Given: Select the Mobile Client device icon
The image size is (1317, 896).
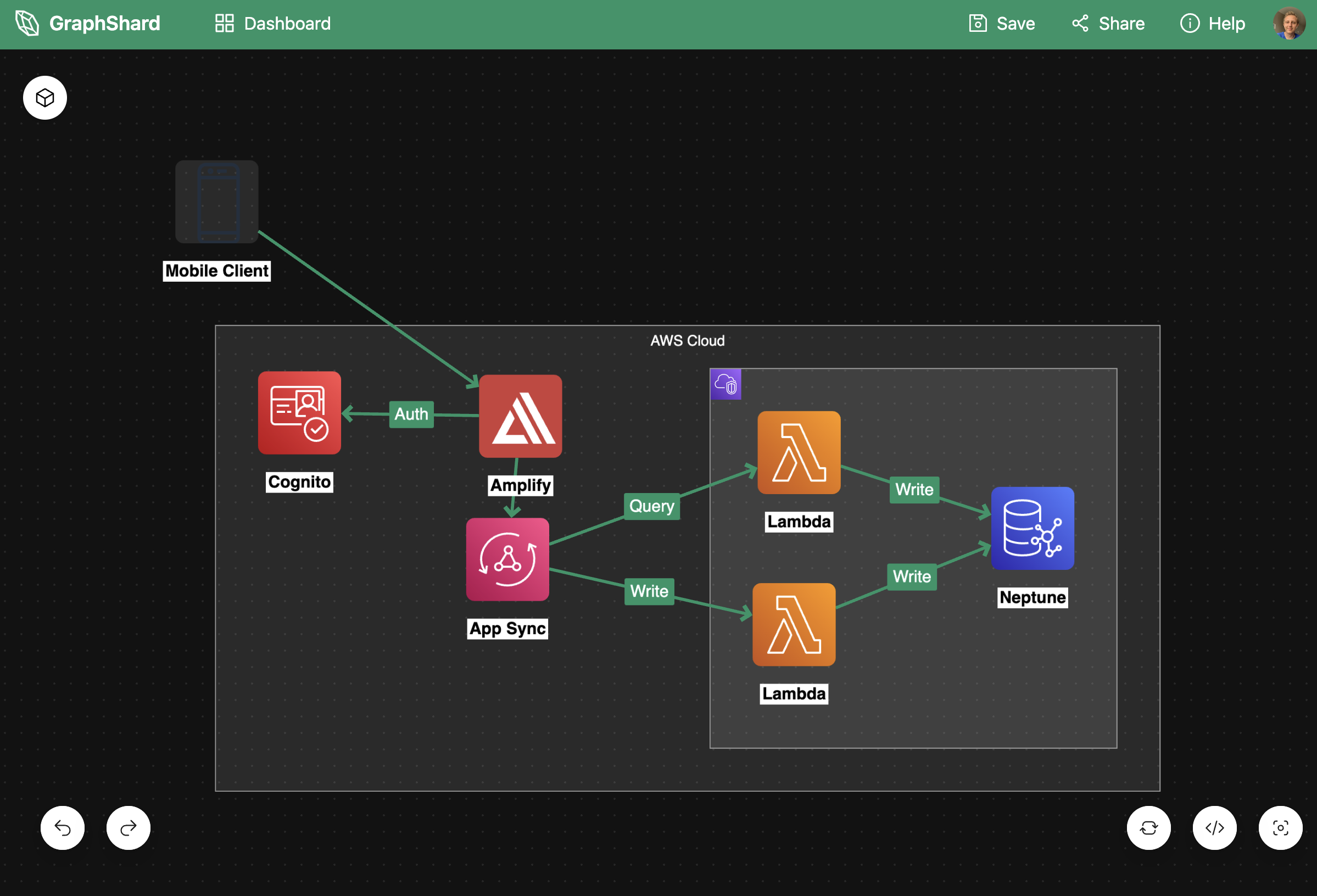Looking at the screenshot, I should (x=216, y=201).
